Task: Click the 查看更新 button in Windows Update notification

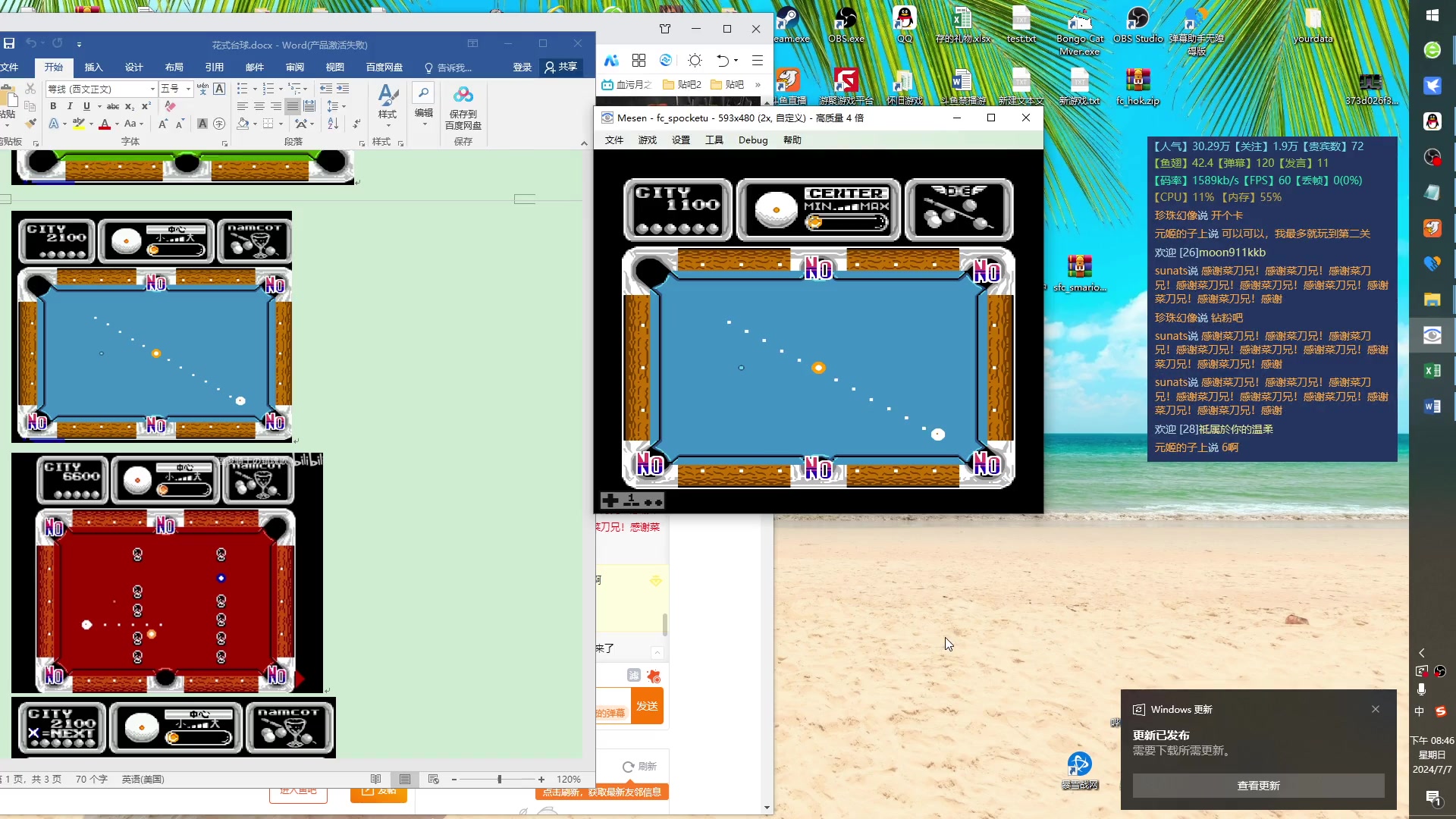Action: point(1259,786)
